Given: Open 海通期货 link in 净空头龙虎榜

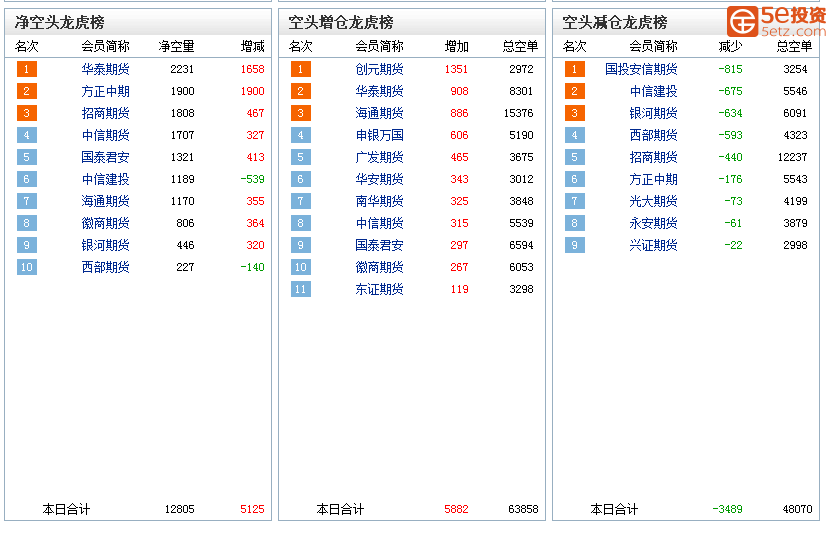Looking at the screenshot, I should 105,201.
